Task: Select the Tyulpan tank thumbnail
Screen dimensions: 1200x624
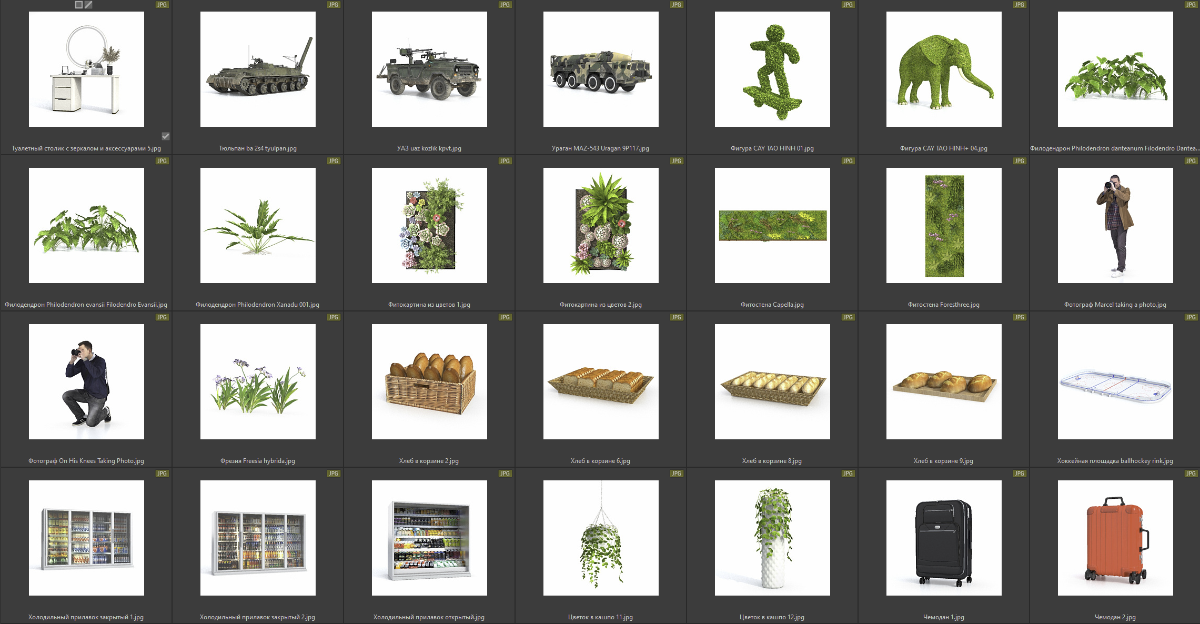Action: (257, 69)
